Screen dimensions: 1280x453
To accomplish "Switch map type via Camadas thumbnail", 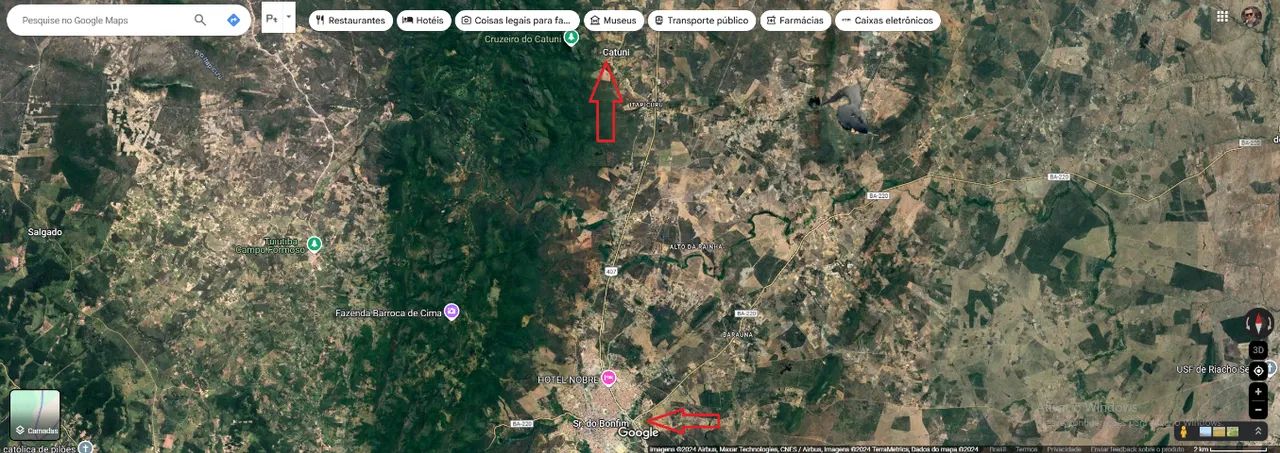I will point(35,415).
